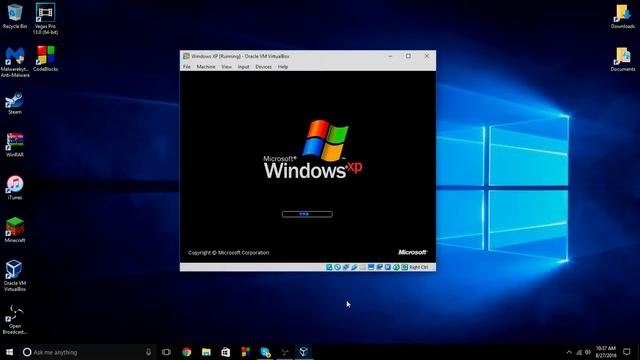Viewport: 640px width, 360px height.
Task: Open the Action Center notifications
Action: click(627, 352)
